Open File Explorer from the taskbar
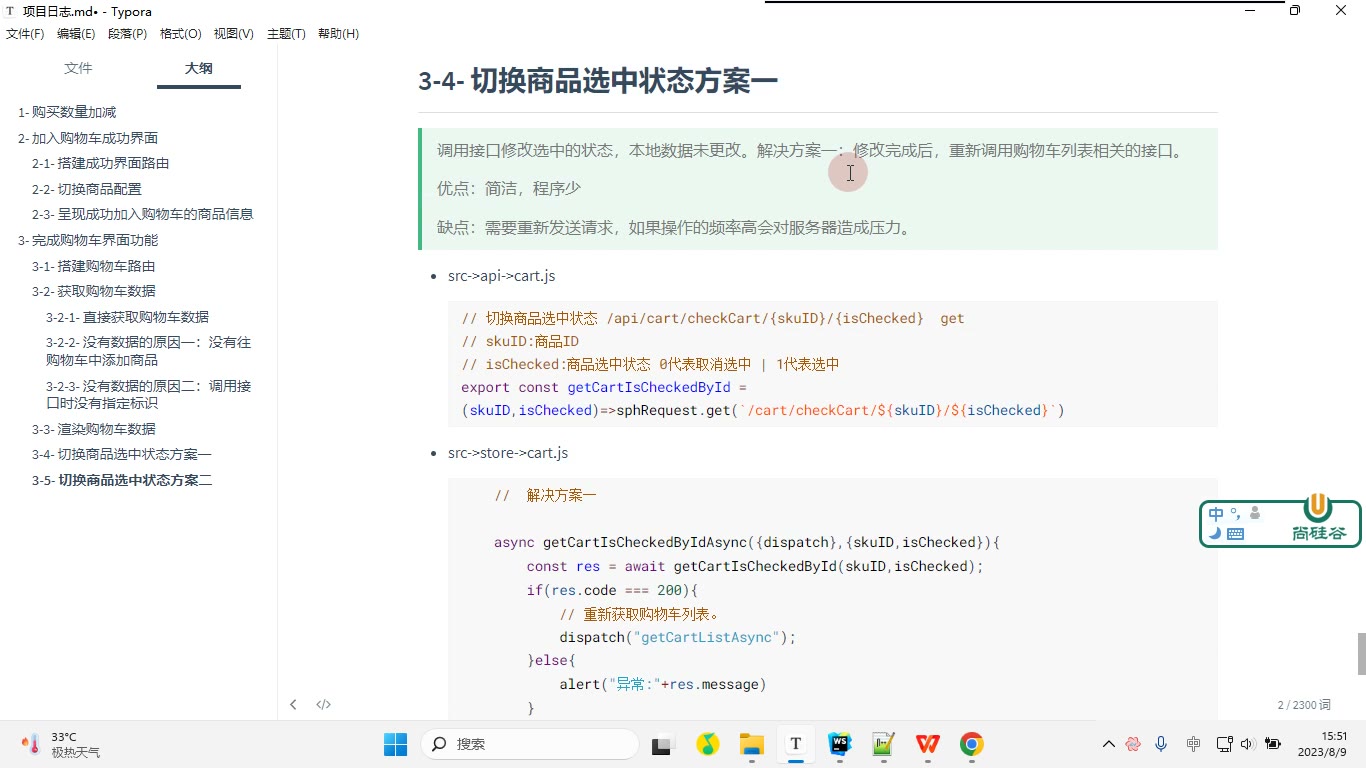Viewport: 1366px width, 768px height. coord(751,744)
